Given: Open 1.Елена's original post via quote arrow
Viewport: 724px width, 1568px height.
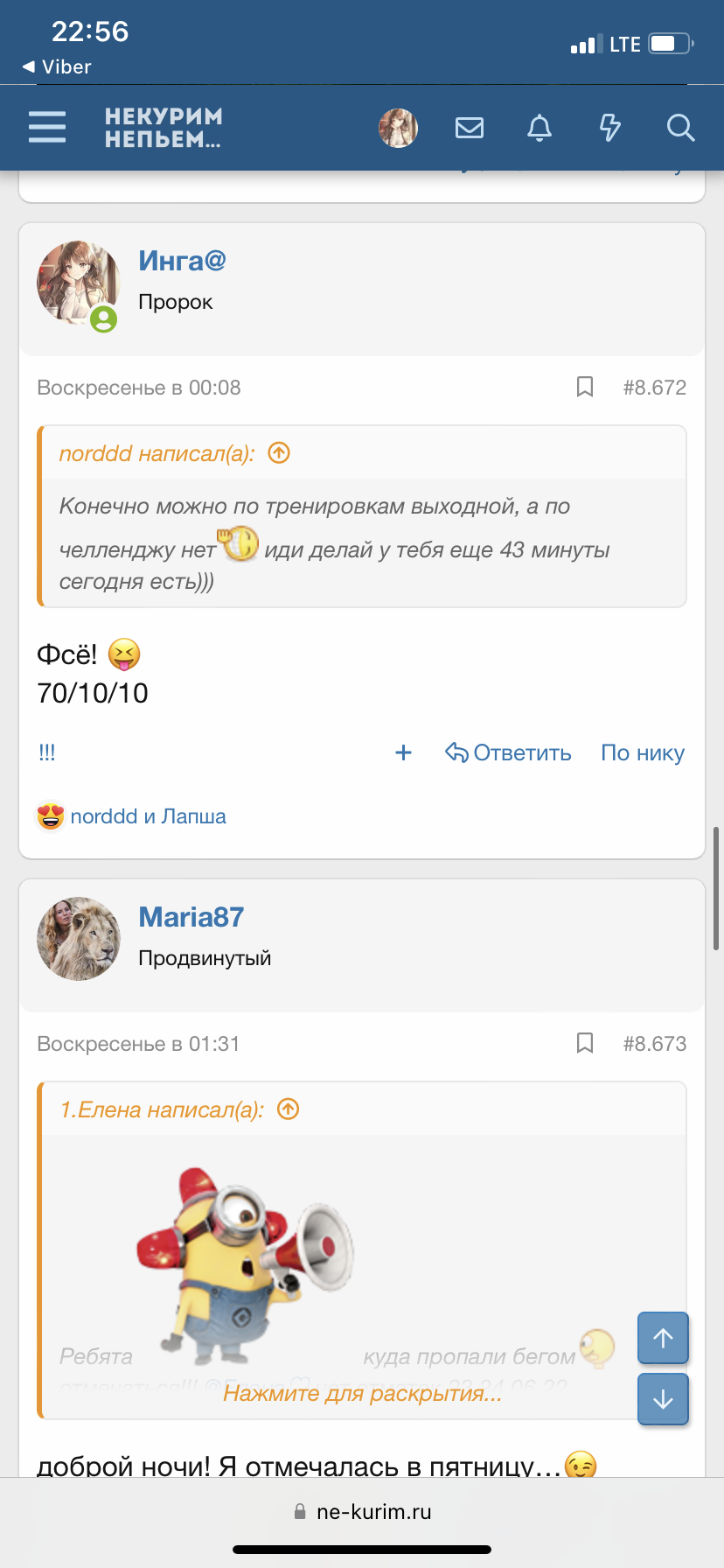Looking at the screenshot, I should pos(289,1108).
